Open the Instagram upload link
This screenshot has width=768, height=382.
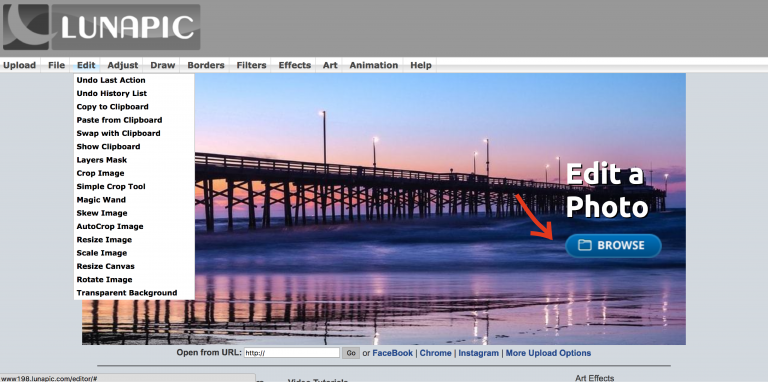tap(479, 353)
